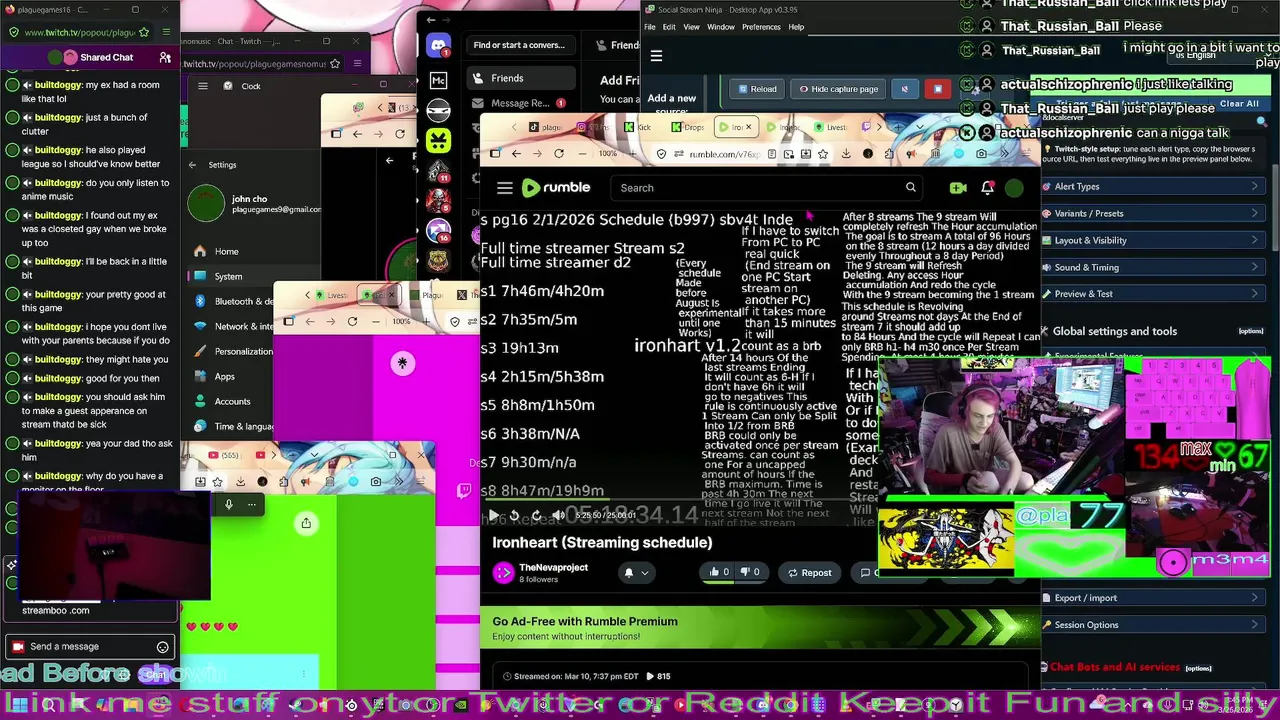Image resolution: width=1280 pixels, height=720 pixels.
Task: Click the Clear All button
Action: (1238, 104)
